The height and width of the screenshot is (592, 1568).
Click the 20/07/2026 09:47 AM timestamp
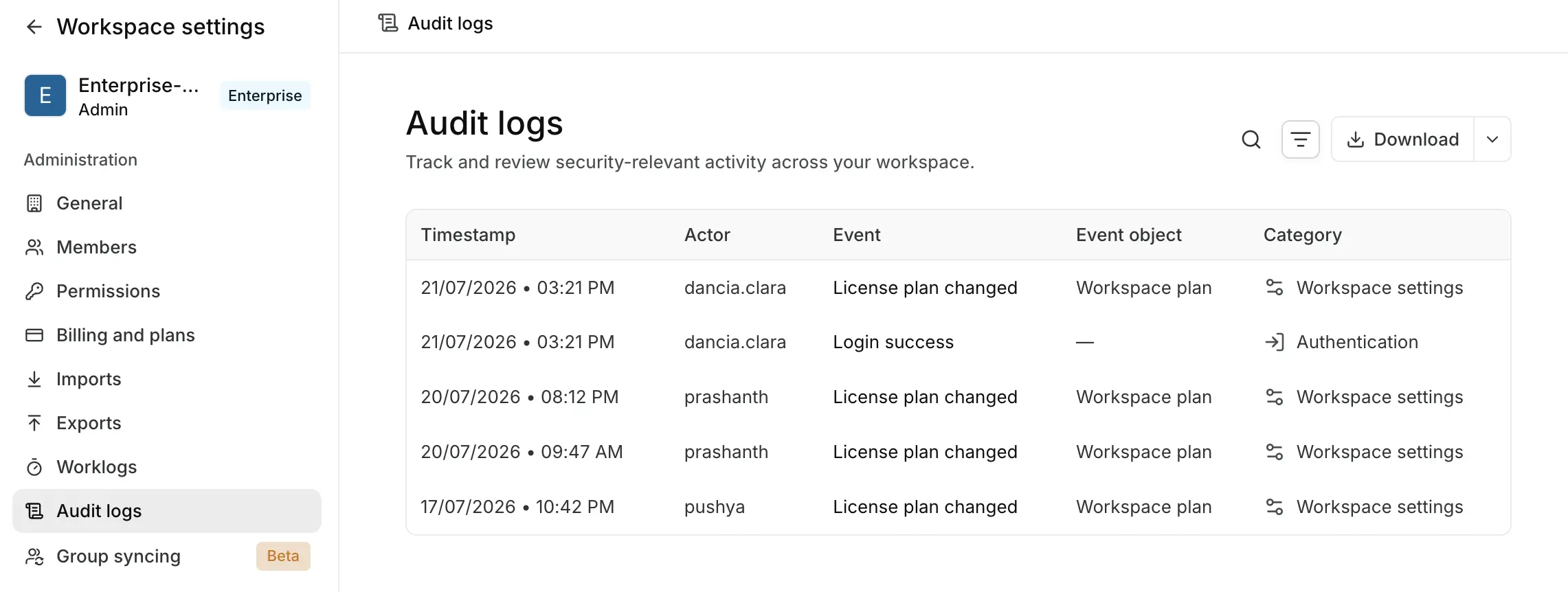point(522,452)
